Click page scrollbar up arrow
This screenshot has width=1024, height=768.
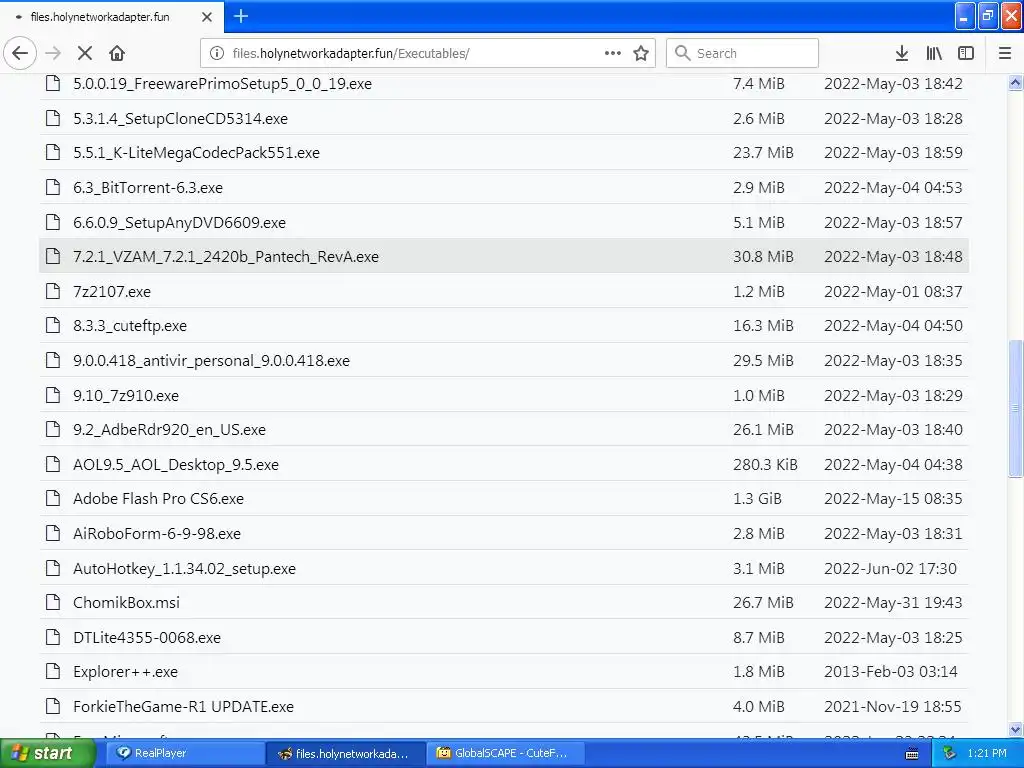1016,82
